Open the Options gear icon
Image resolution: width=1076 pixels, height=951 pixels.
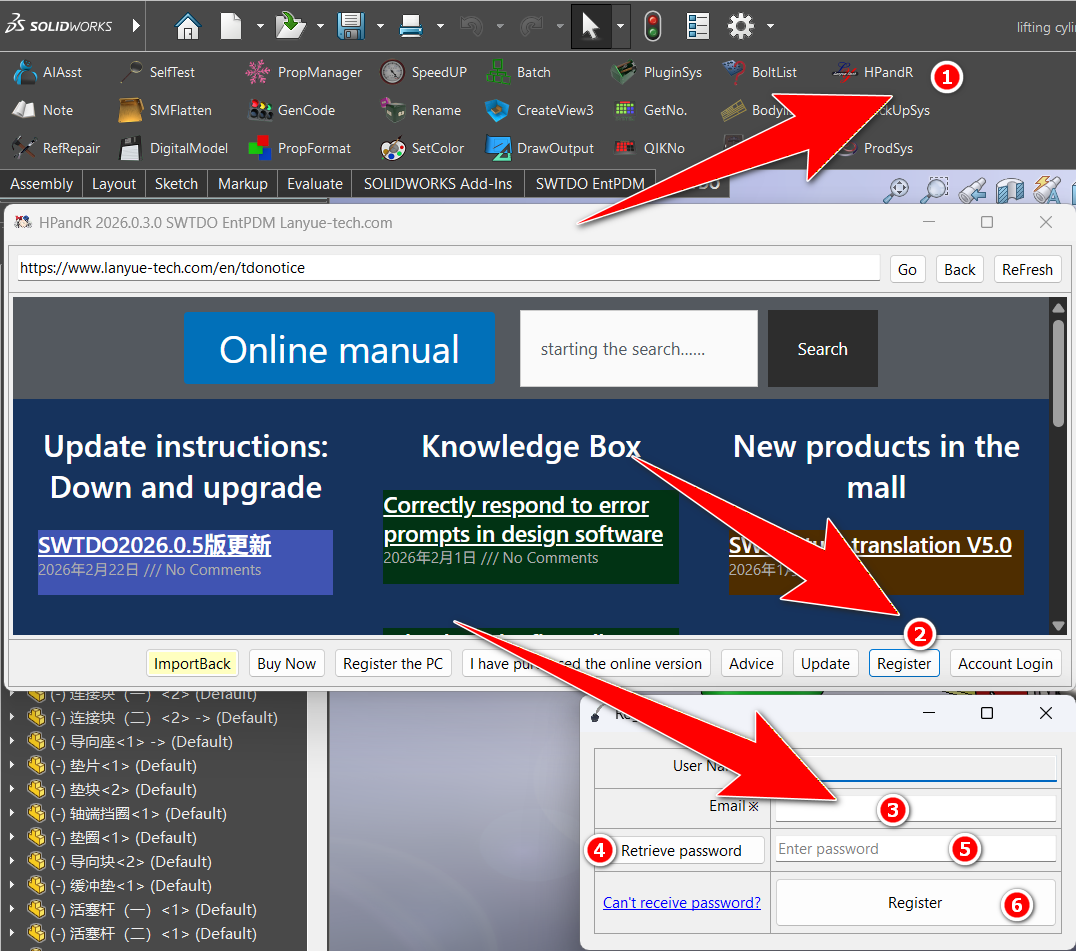[x=740, y=26]
